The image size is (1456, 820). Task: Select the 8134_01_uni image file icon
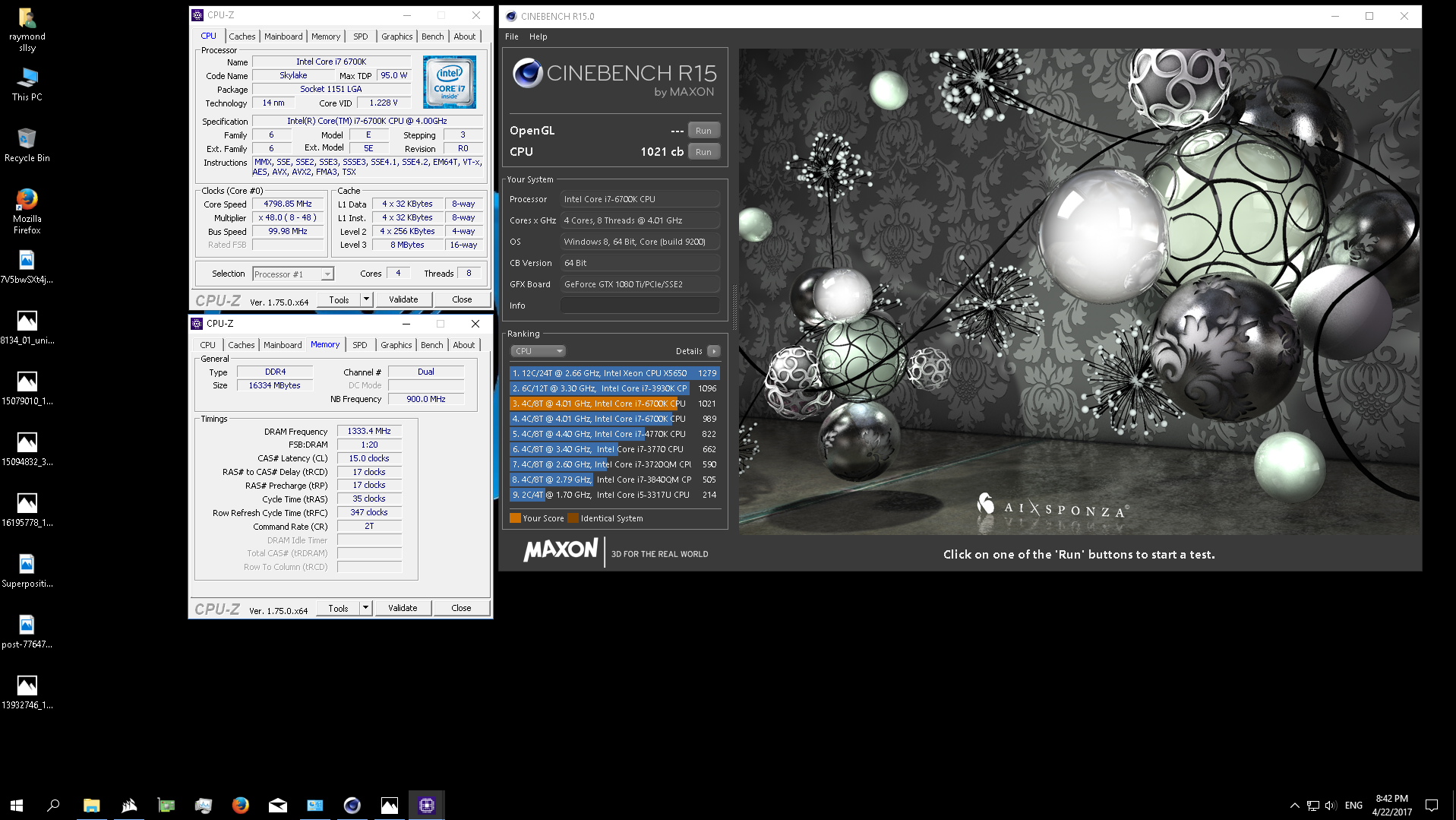27,328
